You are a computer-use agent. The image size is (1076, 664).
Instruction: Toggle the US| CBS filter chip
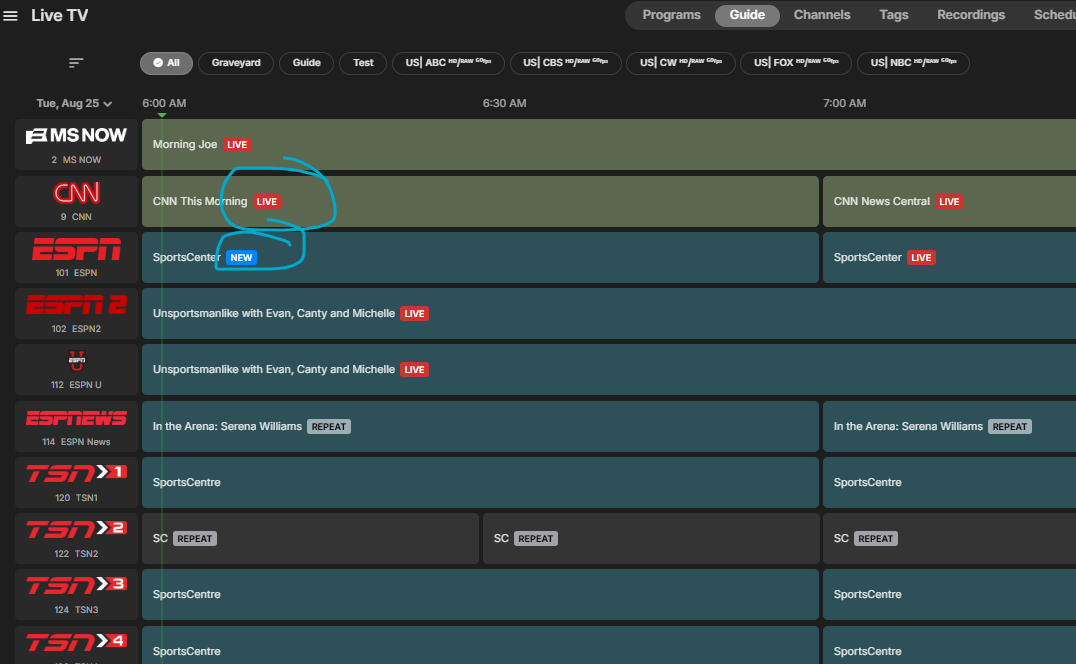click(565, 63)
